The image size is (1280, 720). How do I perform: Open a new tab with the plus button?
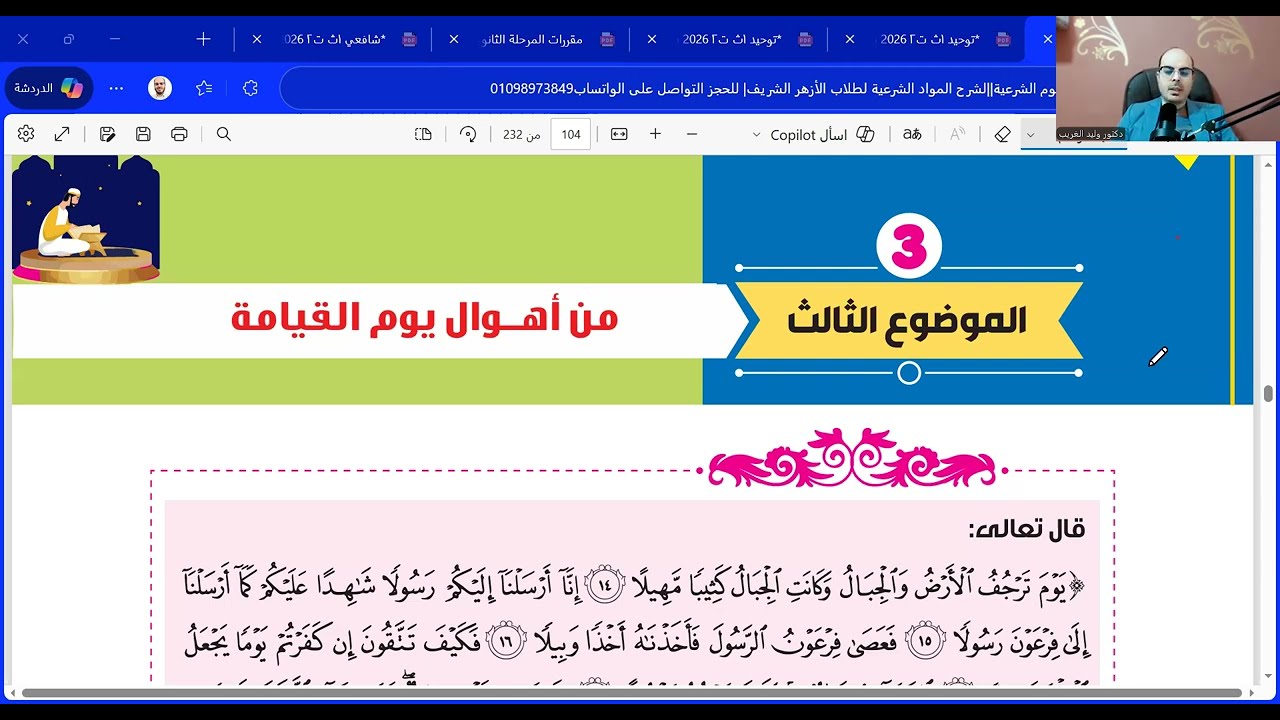point(203,39)
